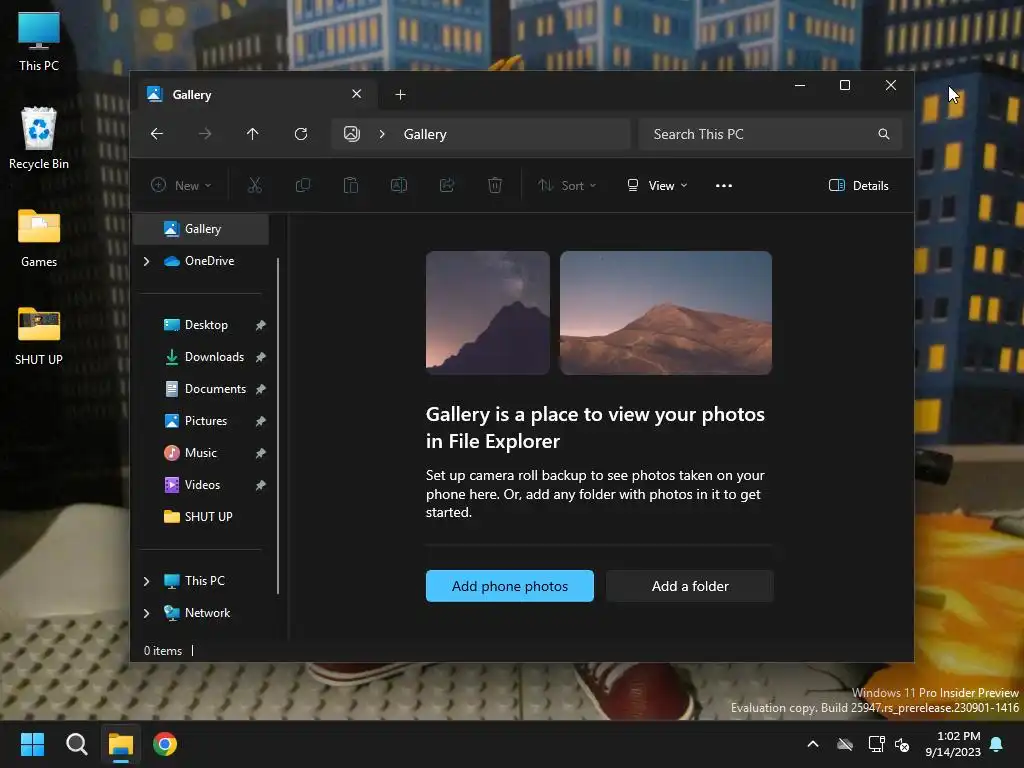Open the Sort dropdown
The image size is (1024, 768).
[x=567, y=185]
